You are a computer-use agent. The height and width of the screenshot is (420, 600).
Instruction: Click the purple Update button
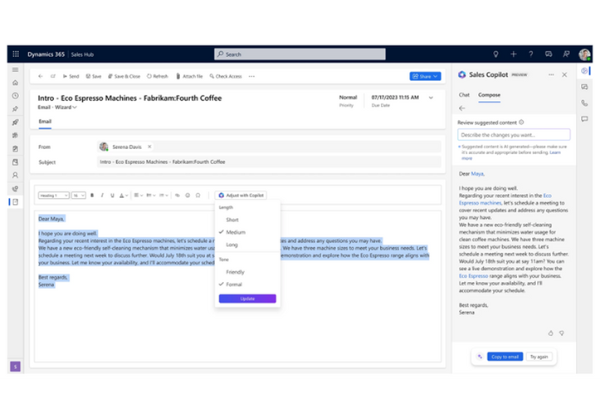pos(247,298)
